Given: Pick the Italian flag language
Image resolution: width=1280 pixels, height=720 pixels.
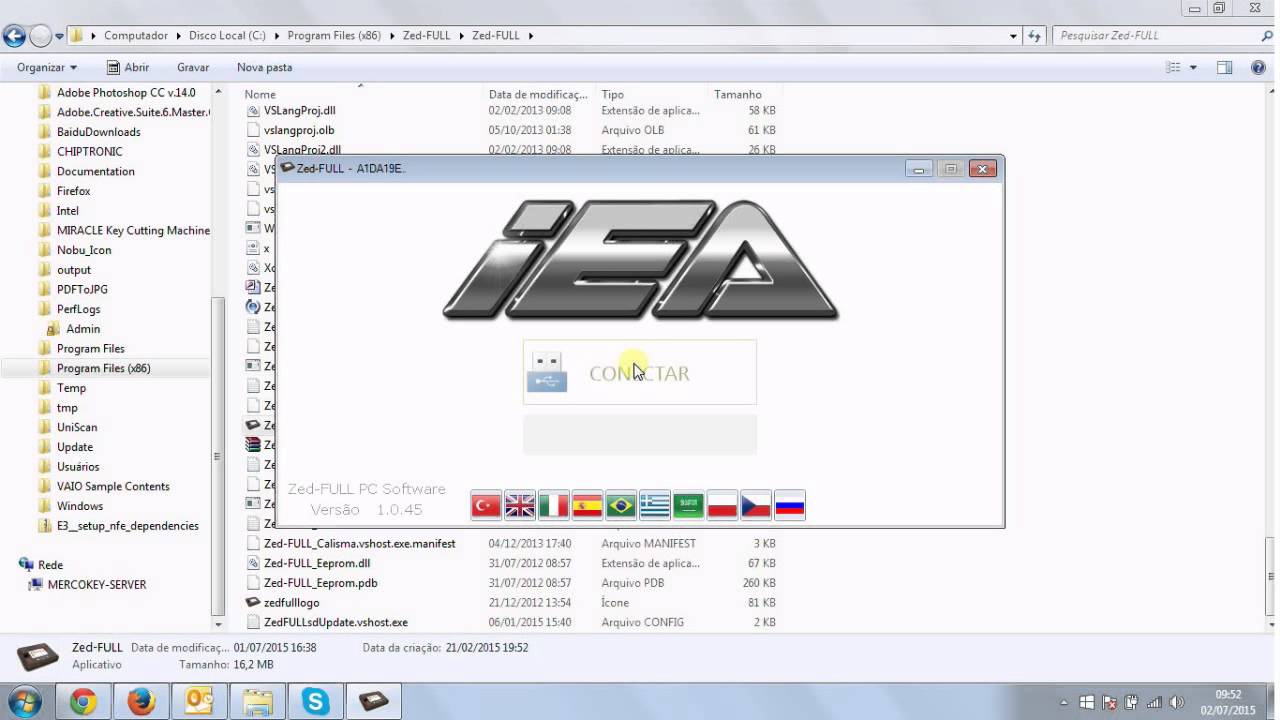Looking at the screenshot, I should 554,506.
